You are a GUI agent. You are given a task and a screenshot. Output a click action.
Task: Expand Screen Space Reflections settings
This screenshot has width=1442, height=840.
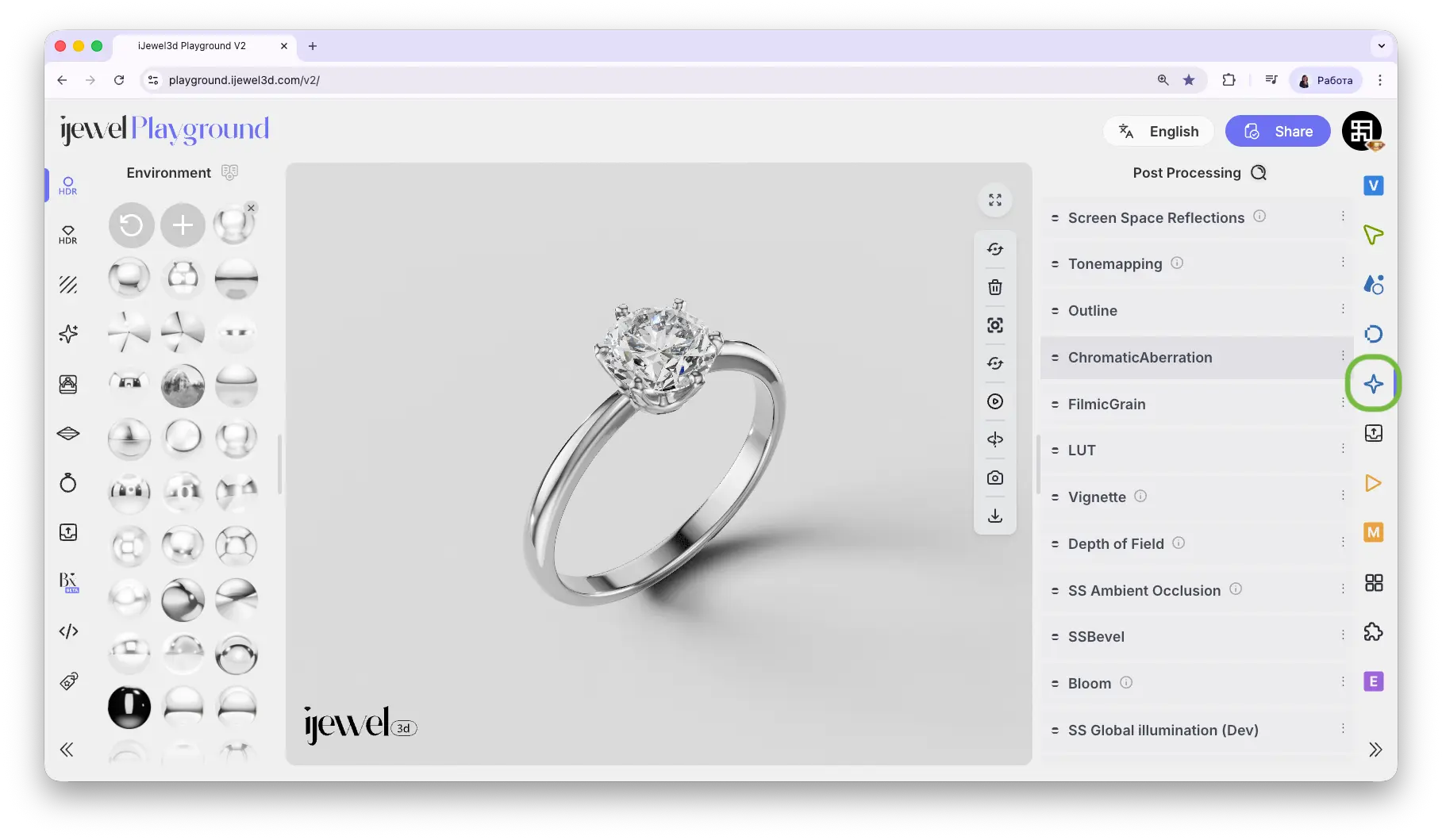[x=1196, y=217]
